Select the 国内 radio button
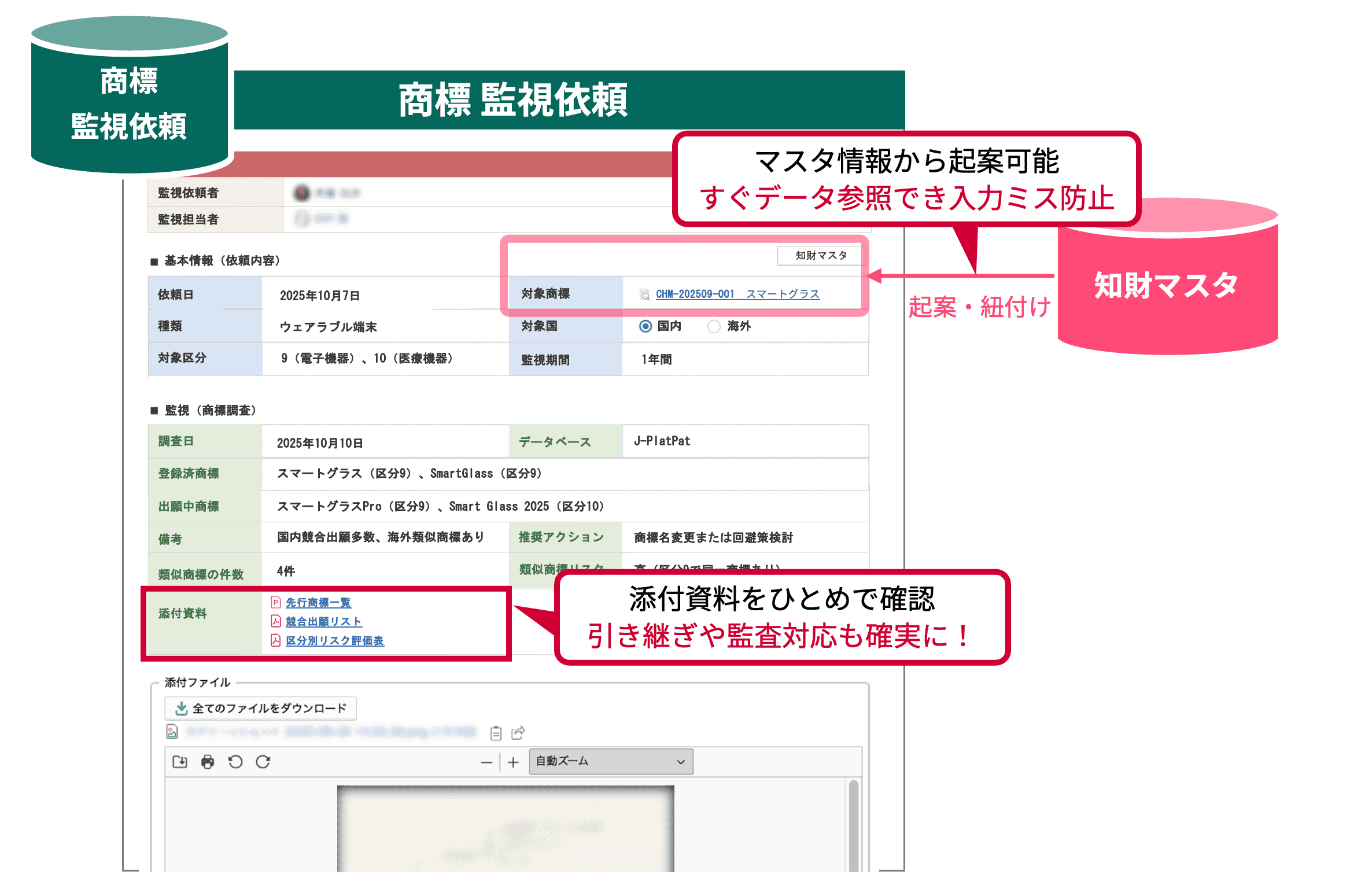 point(645,326)
